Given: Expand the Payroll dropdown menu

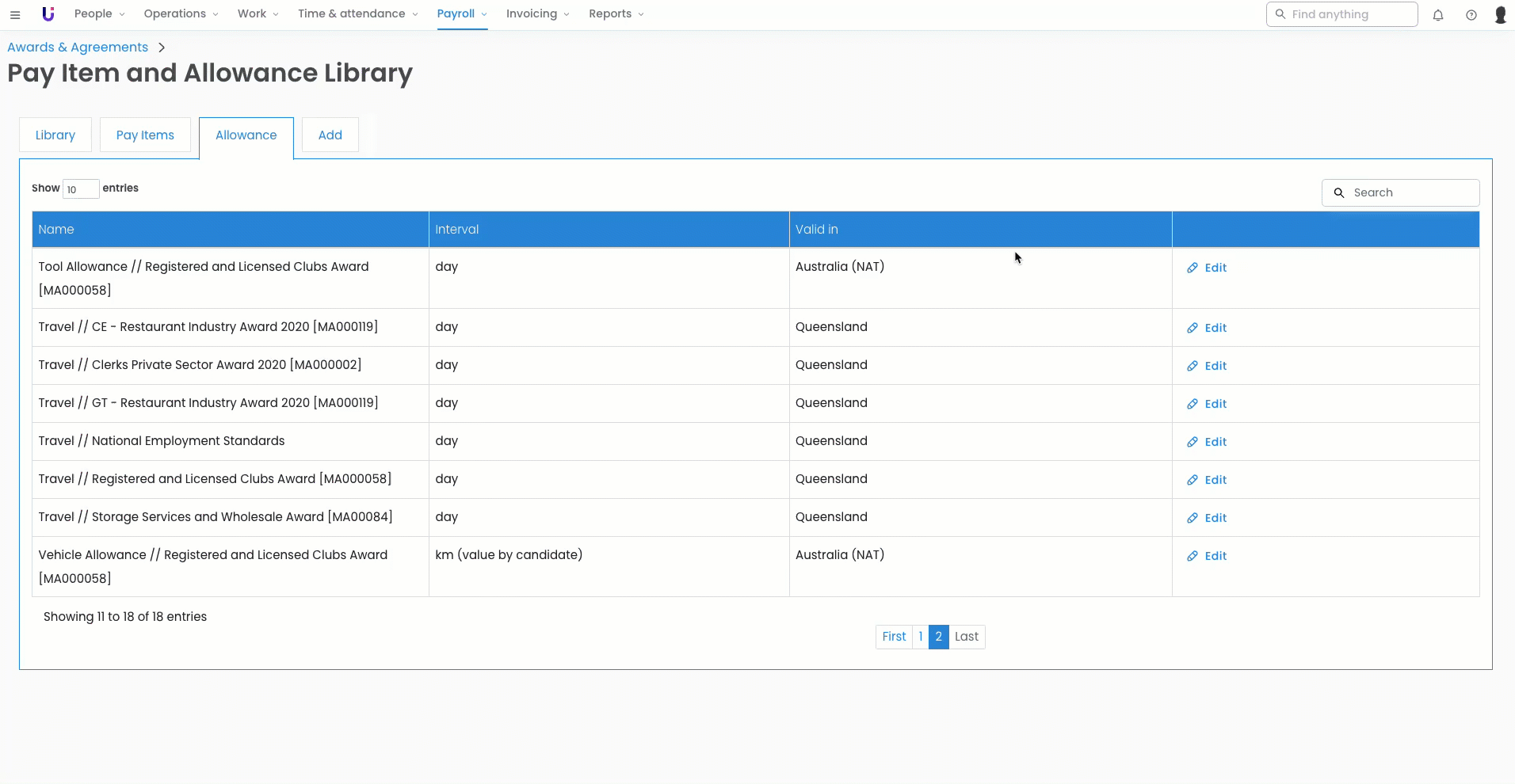Looking at the screenshot, I should point(462,14).
